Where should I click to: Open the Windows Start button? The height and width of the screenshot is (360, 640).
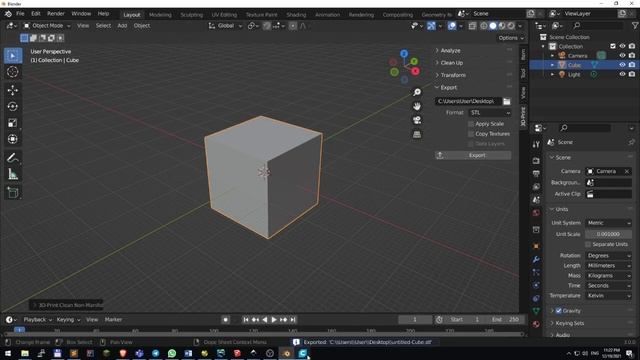(8, 353)
